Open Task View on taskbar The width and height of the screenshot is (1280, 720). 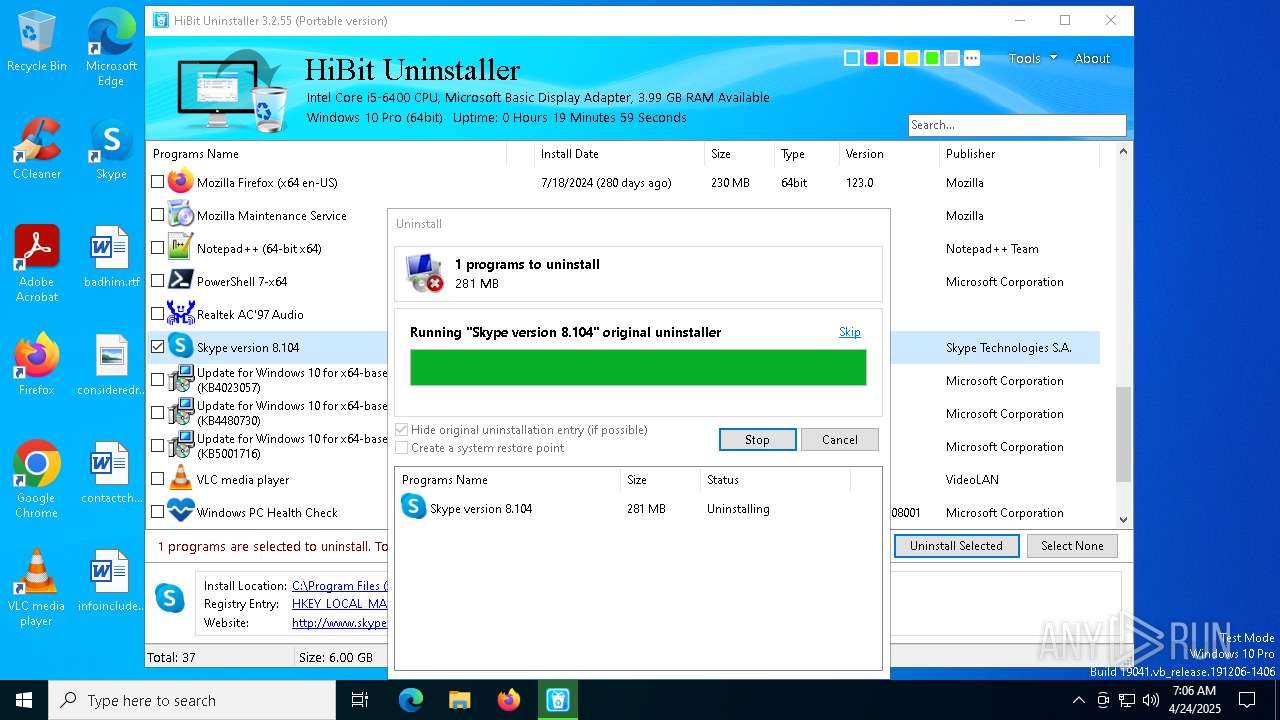tap(360, 700)
